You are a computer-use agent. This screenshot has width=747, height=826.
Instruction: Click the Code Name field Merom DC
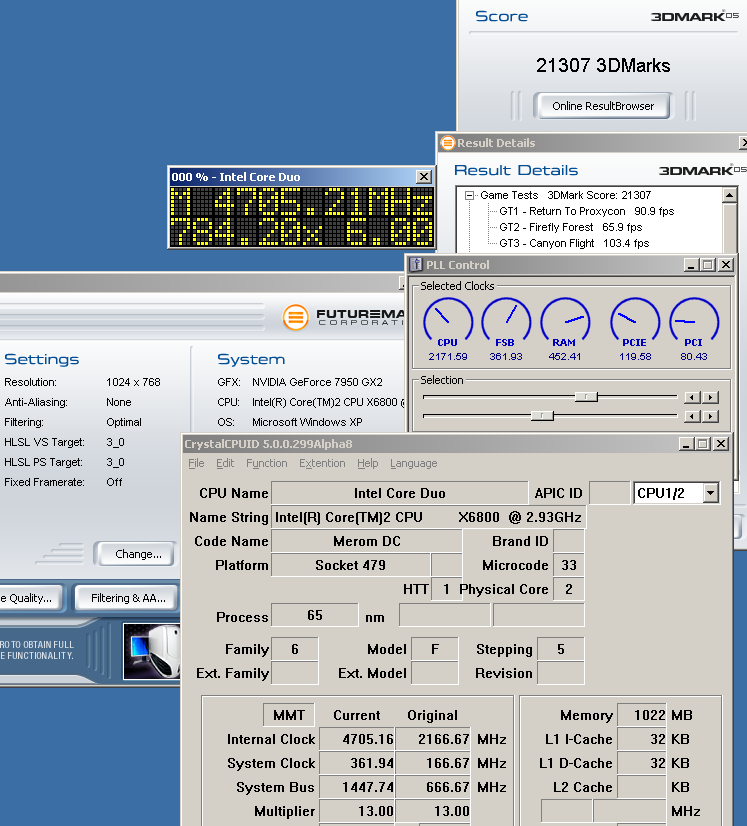click(367, 541)
